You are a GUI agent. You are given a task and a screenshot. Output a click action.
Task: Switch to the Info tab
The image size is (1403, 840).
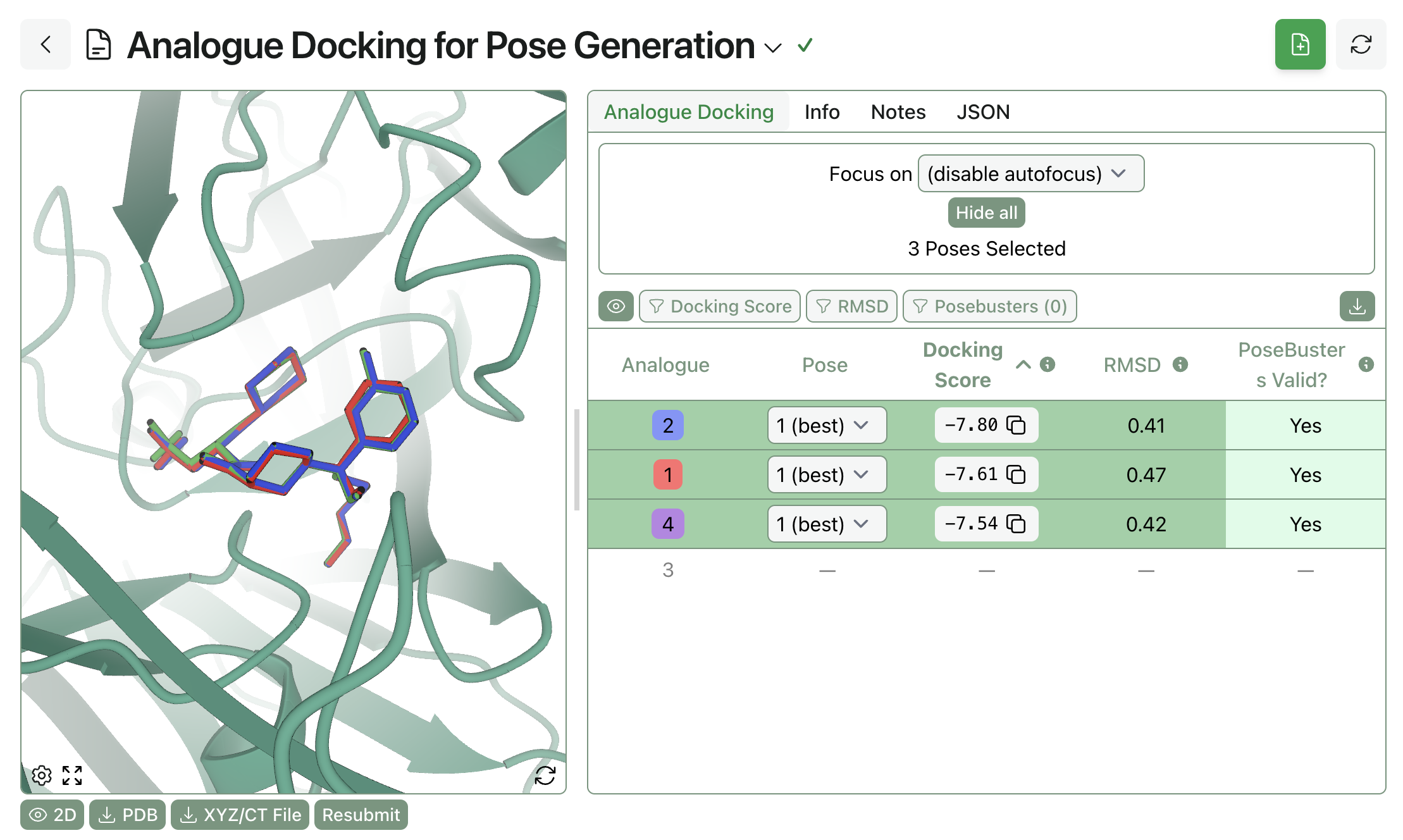pos(821,112)
